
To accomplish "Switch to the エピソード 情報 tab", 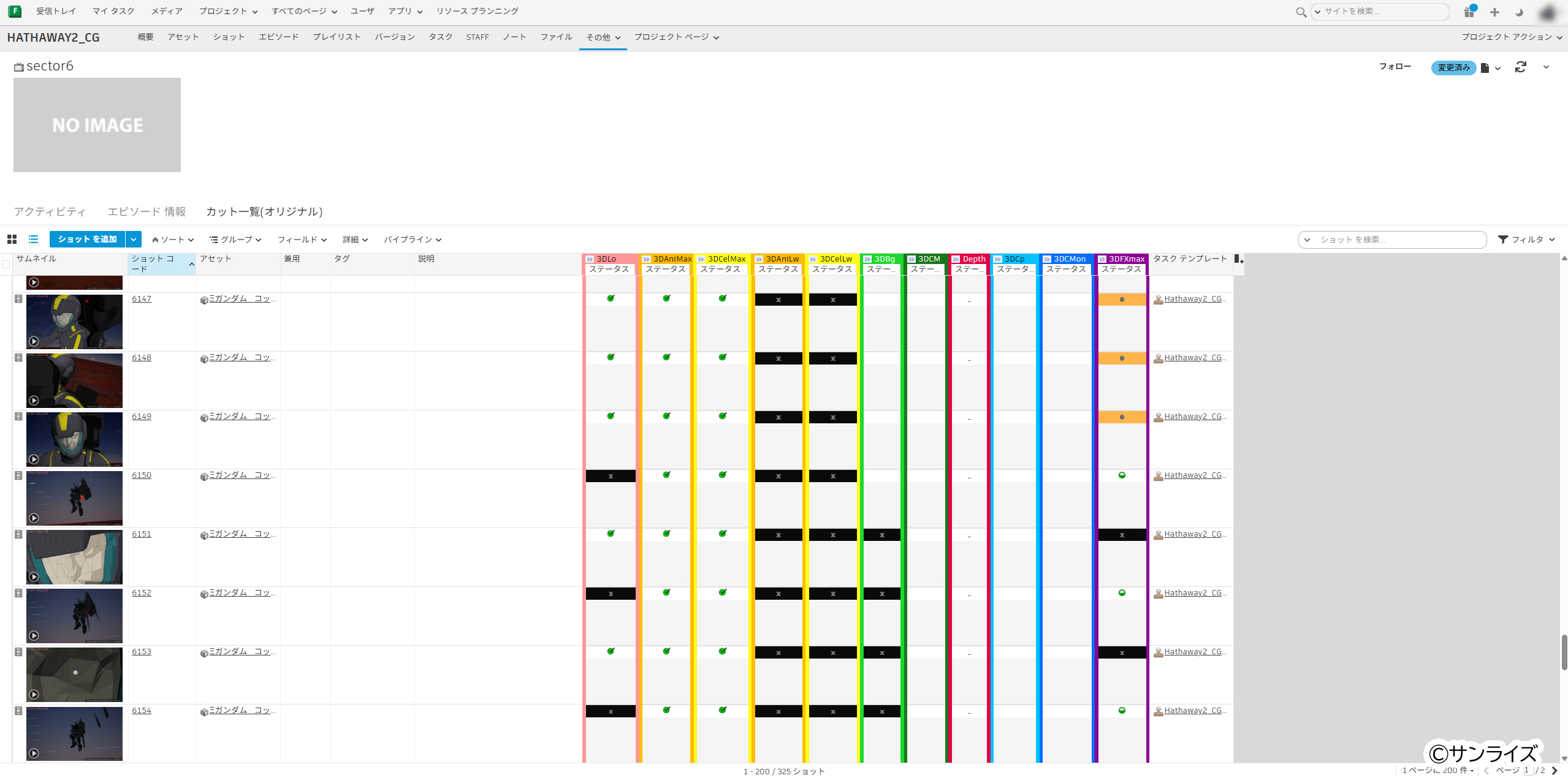I will 147,211.
